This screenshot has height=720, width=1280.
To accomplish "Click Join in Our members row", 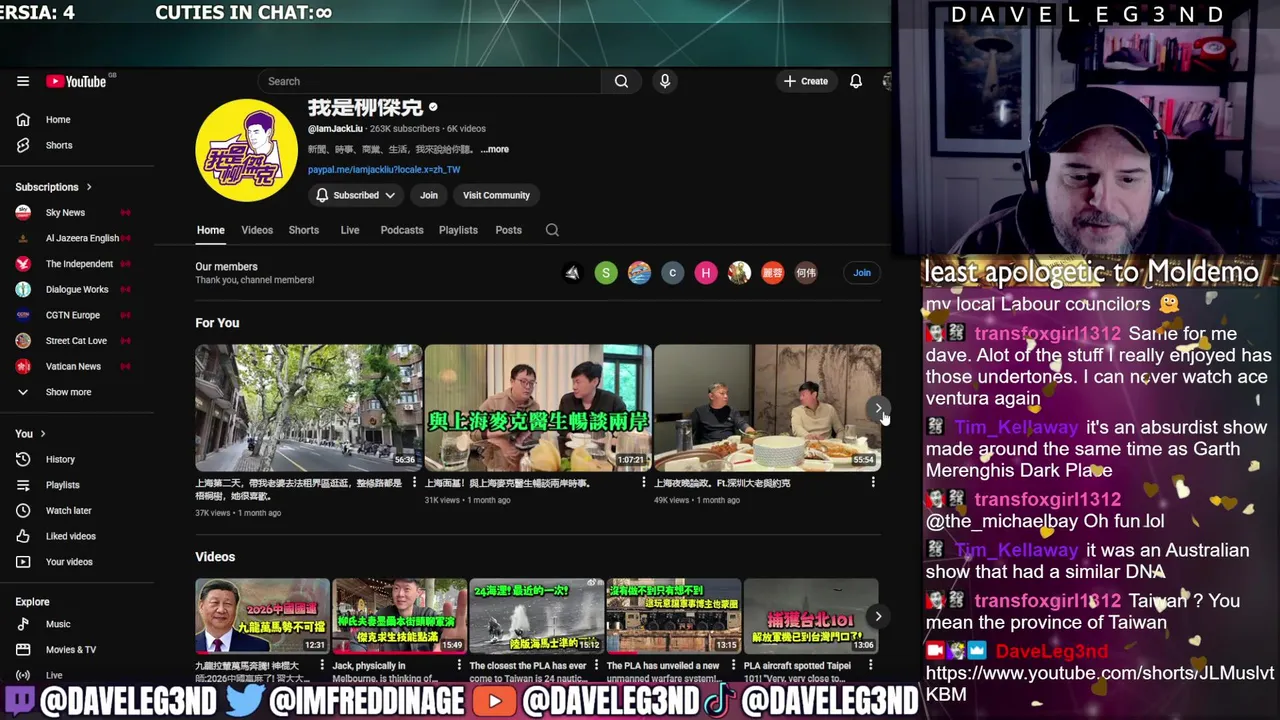I will pyautogui.click(x=862, y=272).
